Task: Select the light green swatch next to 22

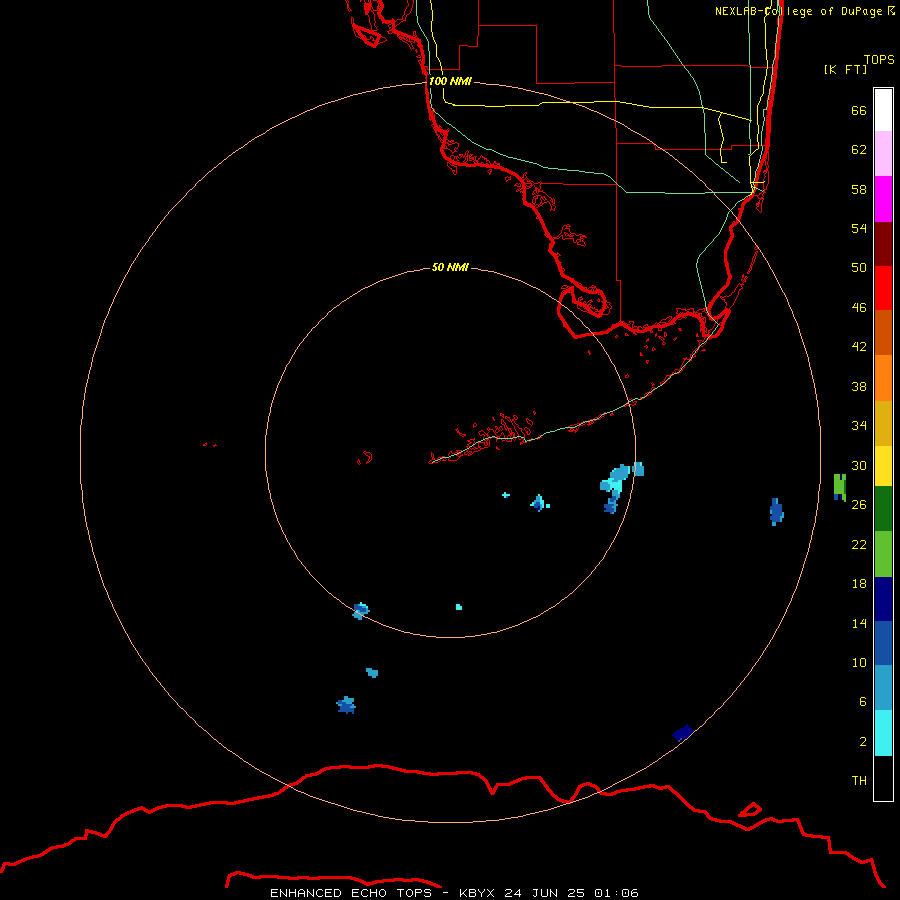Action: [x=883, y=554]
